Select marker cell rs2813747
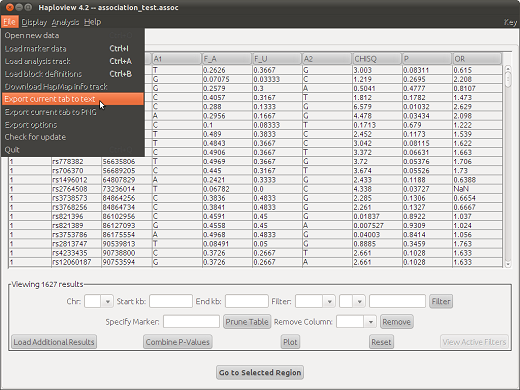The height and width of the screenshot is (390, 520). coord(76,244)
